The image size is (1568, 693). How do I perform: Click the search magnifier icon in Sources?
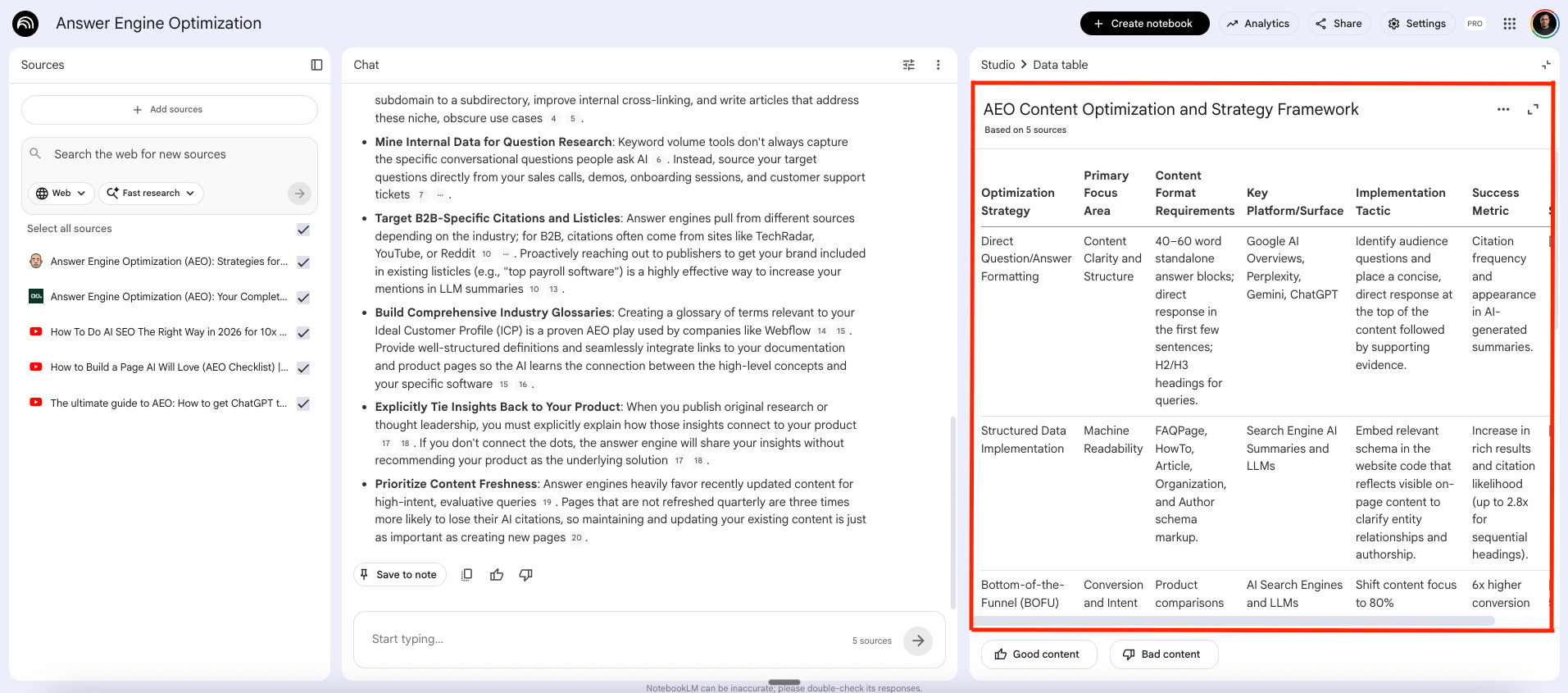click(35, 153)
